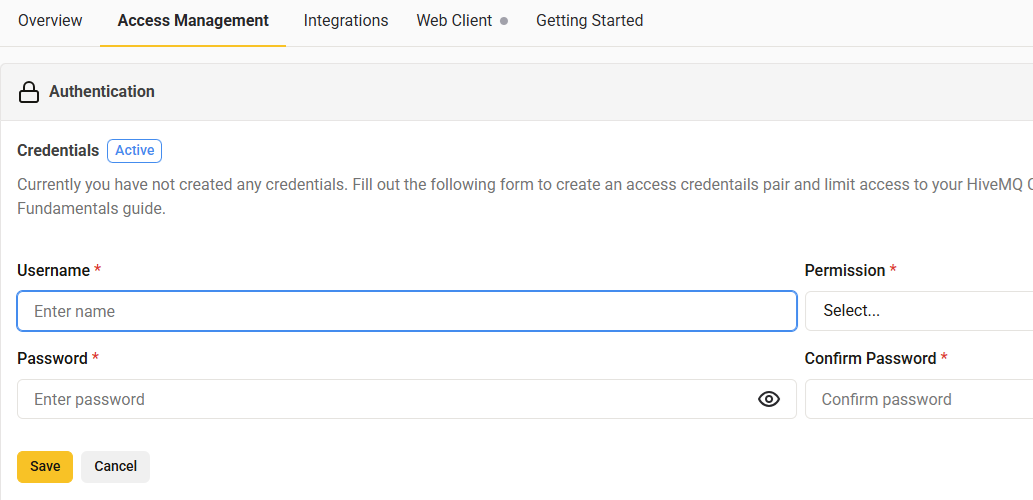Select the Access Management tab
The image size is (1033, 500).
(x=193, y=21)
